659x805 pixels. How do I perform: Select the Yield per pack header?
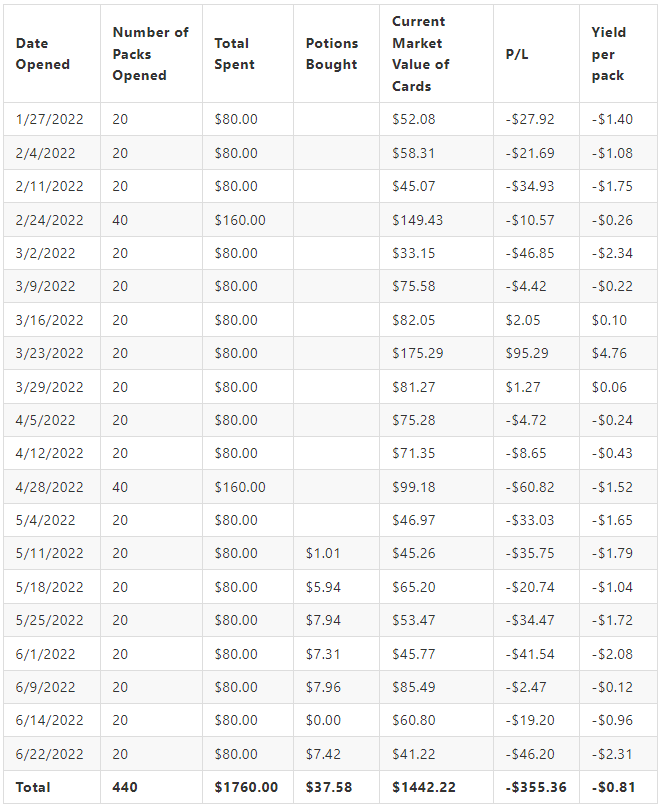(618, 54)
